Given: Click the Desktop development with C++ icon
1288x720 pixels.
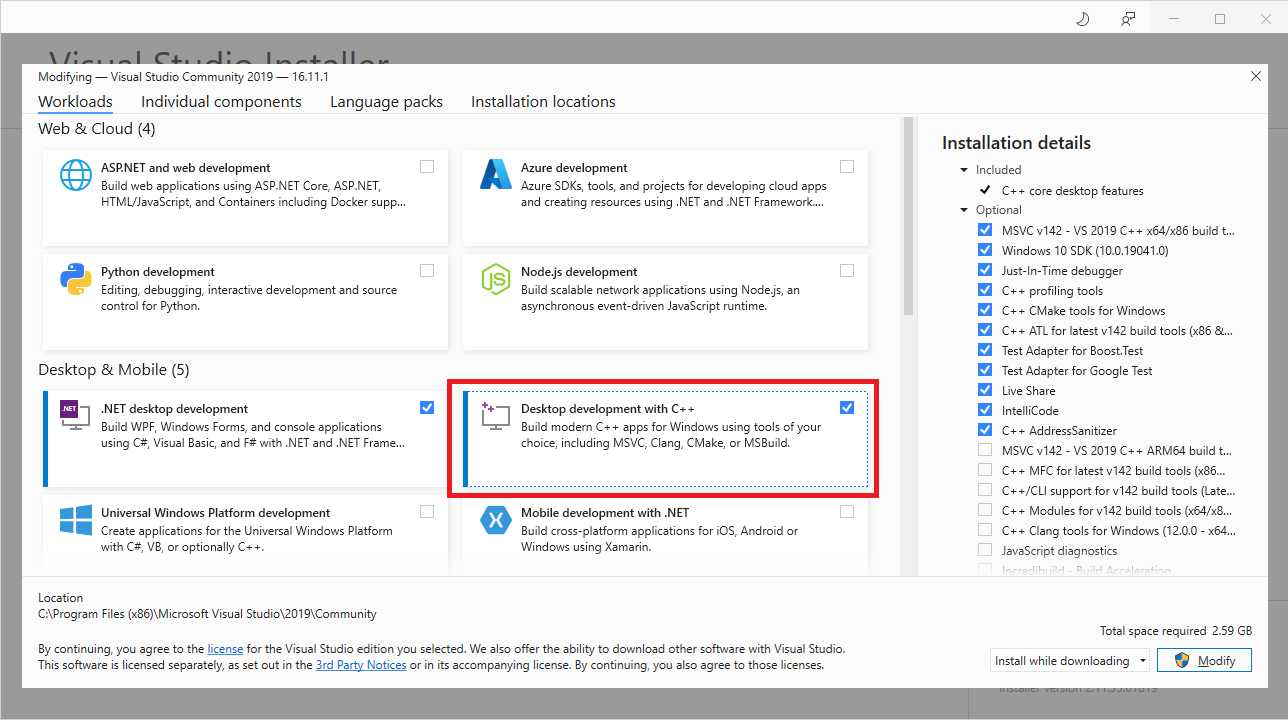Looking at the screenshot, I should point(496,415).
